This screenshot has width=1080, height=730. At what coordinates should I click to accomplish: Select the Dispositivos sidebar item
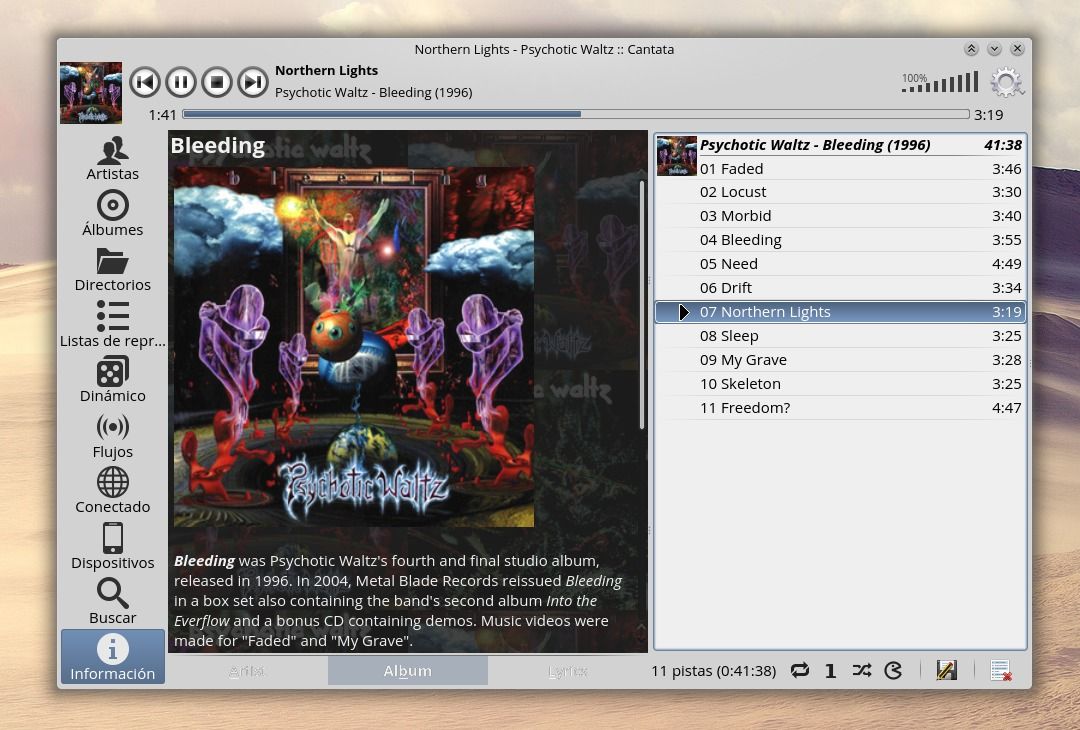(x=112, y=547)
